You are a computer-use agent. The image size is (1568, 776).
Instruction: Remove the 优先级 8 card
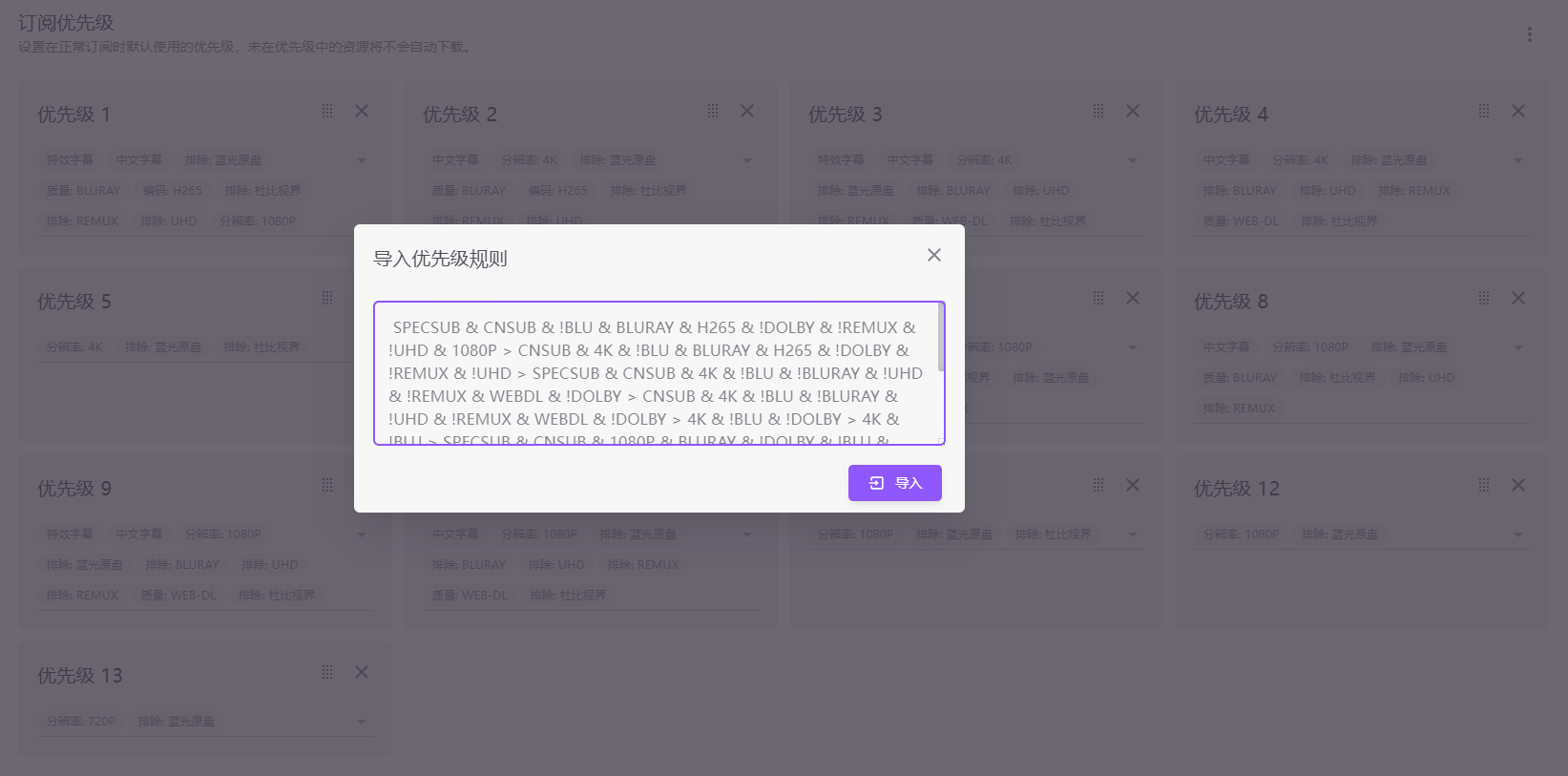tap(1518, 299)
